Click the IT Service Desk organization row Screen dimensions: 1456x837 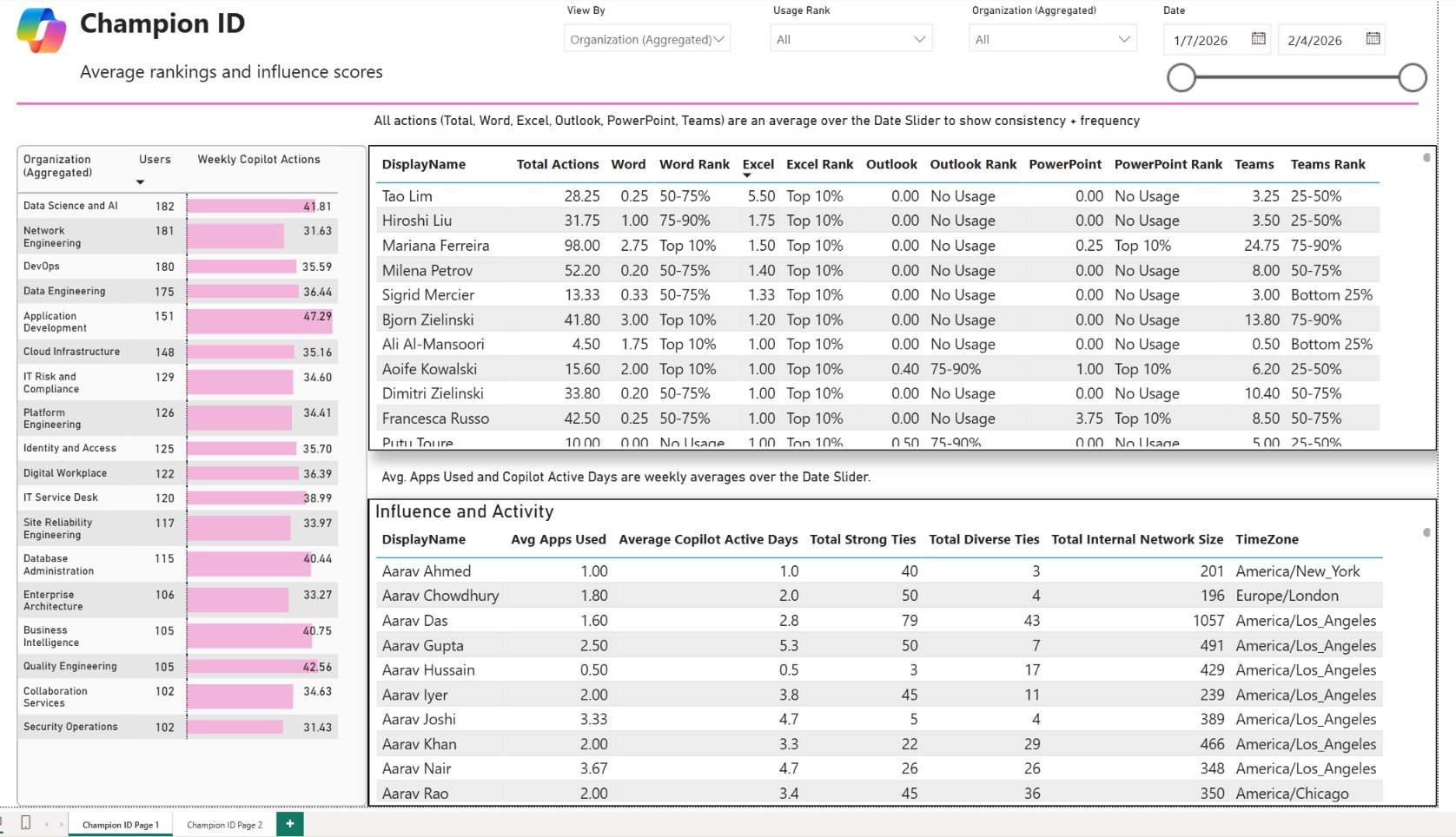[x=177, y=498]
